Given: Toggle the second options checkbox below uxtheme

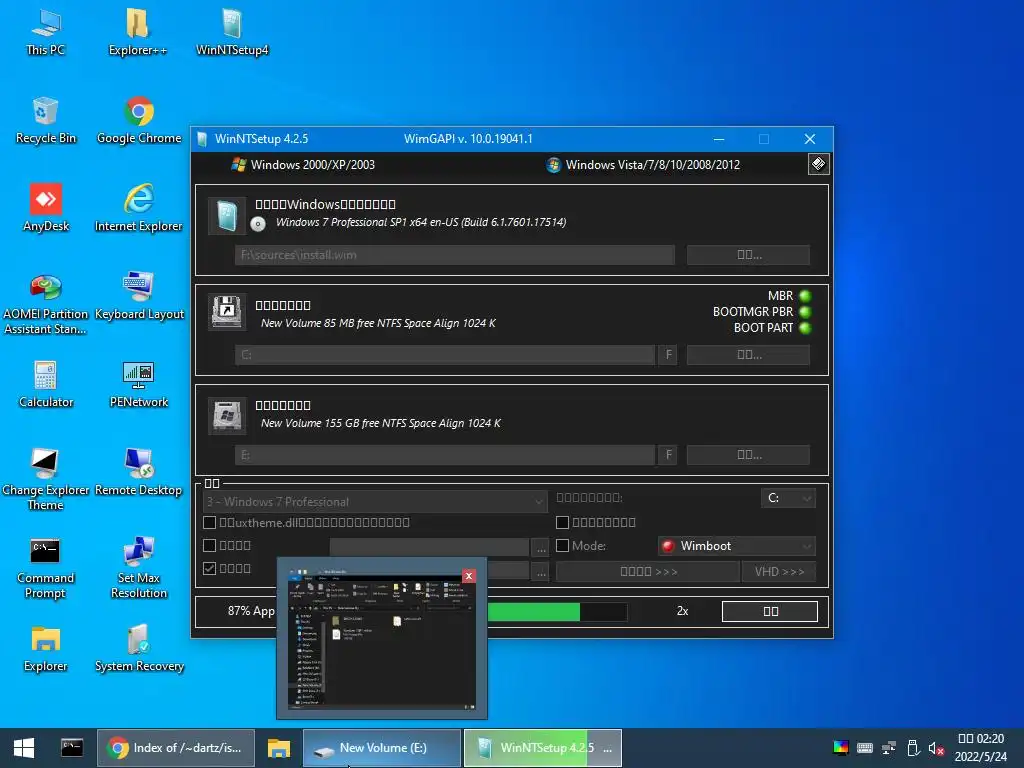Looking at the screenshot, I should tap(210, 545).
